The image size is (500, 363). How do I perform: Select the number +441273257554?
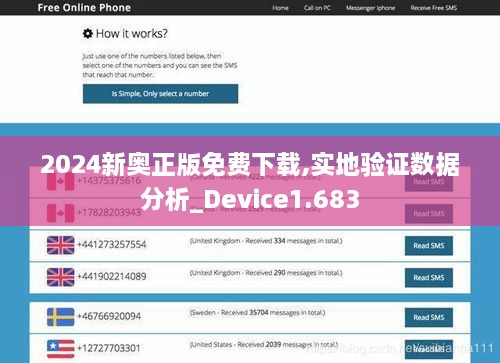pyautogui.click(x=112, y=244)
